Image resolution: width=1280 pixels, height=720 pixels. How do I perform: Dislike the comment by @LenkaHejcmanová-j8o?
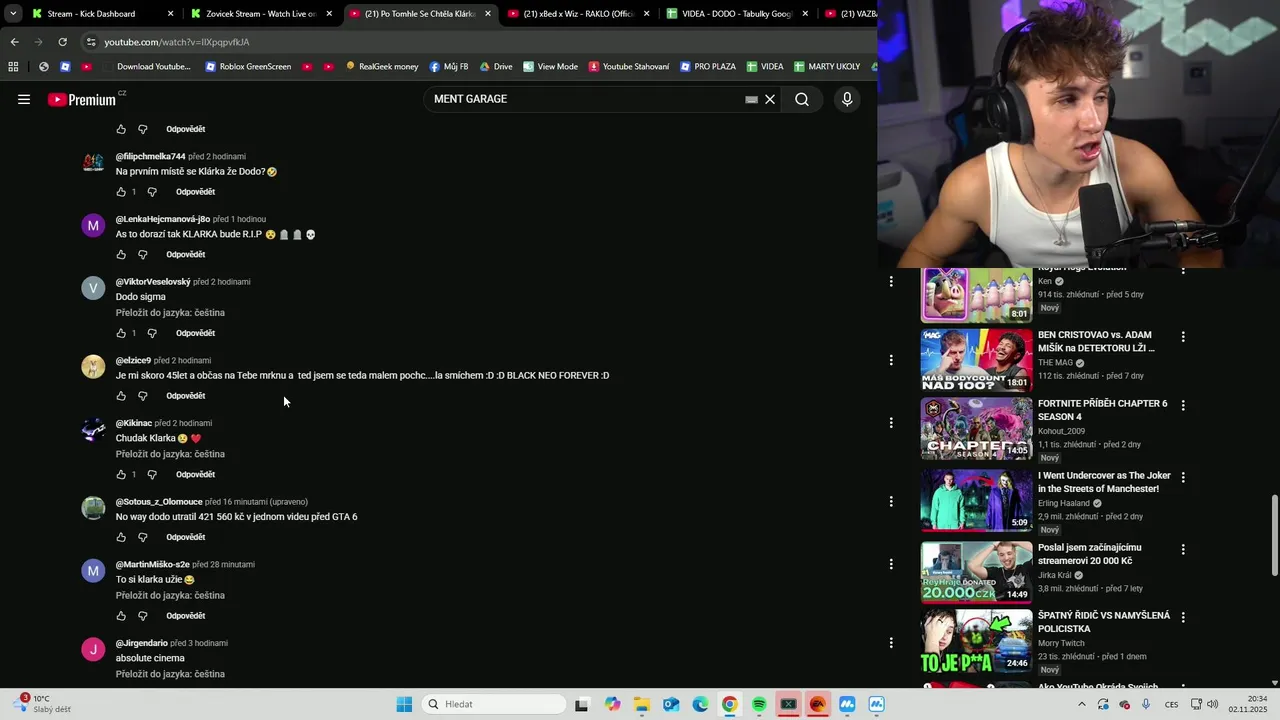(142, 255)
